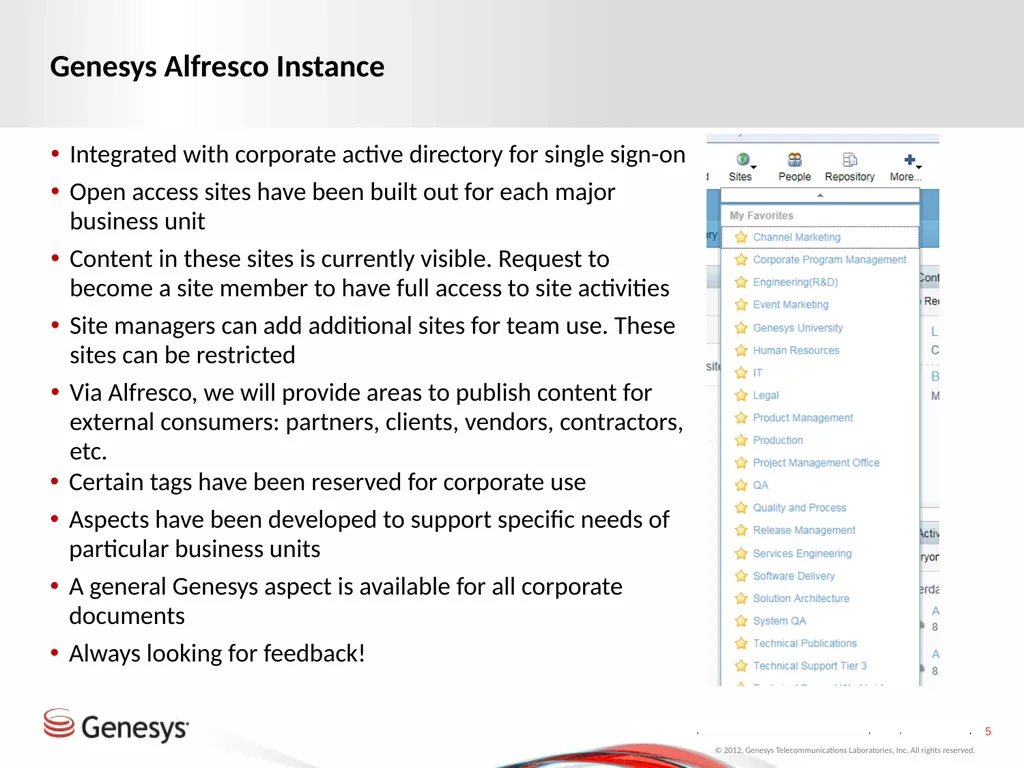1024x768 pixels.
Task: Collapse the Sites dropdown using up arrow
Action: pyautogui.click(x=820, y=195)
